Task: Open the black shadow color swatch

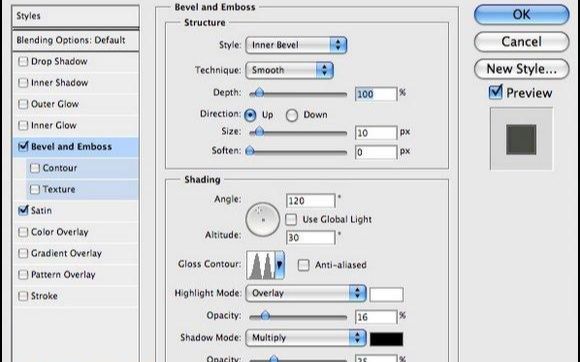Action: pos(387,339)
